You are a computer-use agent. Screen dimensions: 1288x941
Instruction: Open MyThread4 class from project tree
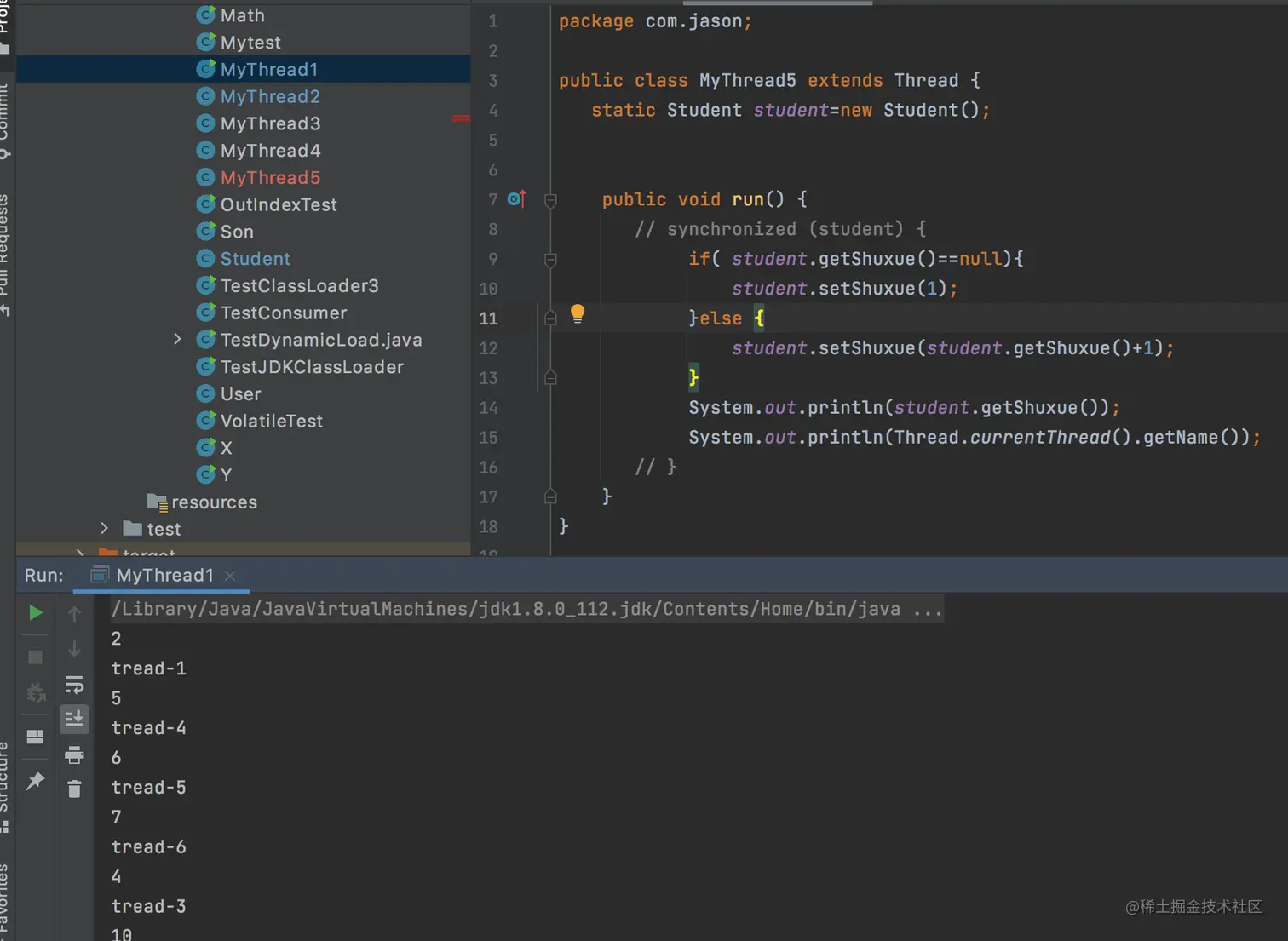[x=270, y=151]
